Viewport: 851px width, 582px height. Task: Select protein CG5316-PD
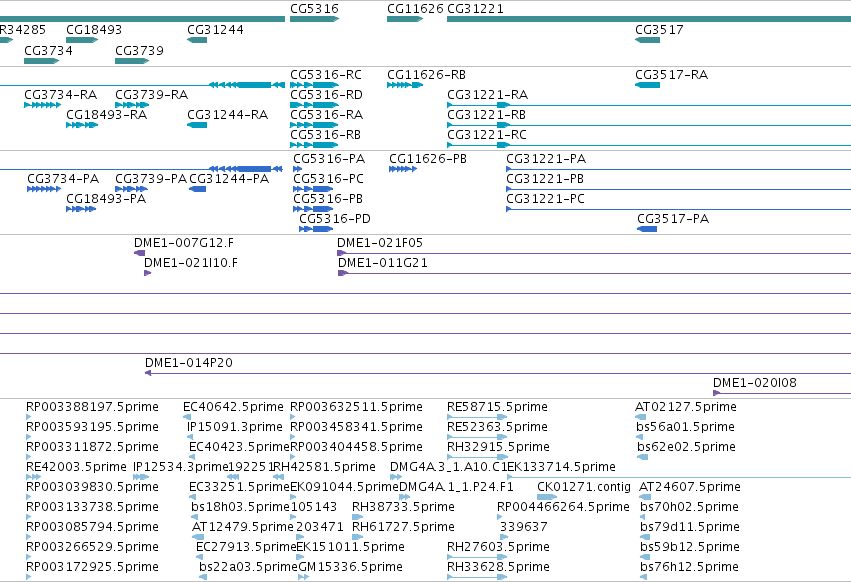coord(316,229)
